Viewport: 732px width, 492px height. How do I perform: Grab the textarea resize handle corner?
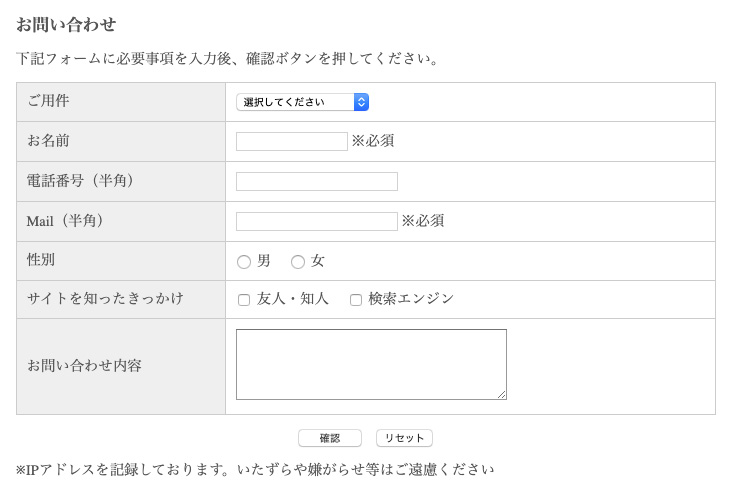[502, 395]
